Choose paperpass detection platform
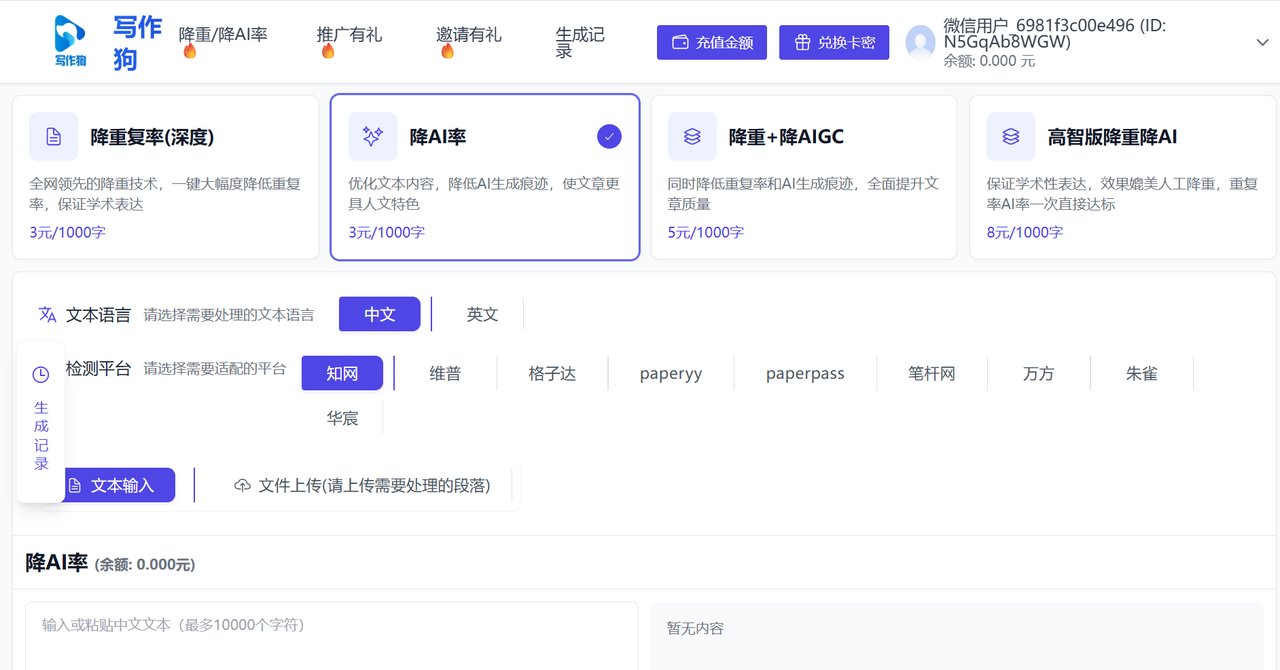The height and width of the screenshot is (670, 1280). [805, 373]
